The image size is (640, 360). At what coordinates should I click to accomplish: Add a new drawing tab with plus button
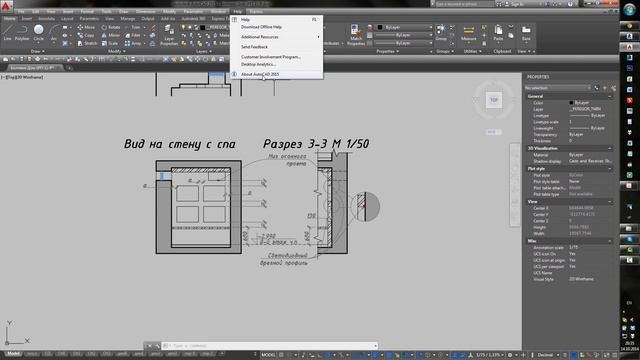click(x=69, y=68)
